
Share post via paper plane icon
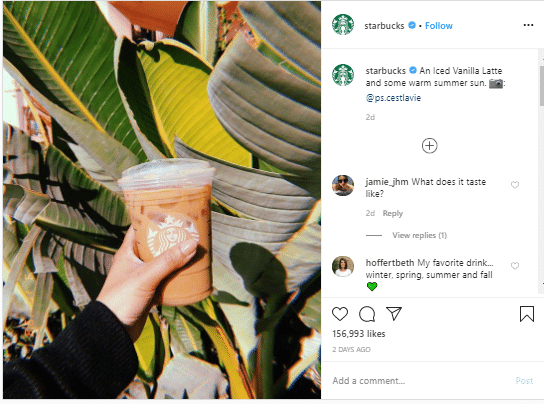pos(394,313)
